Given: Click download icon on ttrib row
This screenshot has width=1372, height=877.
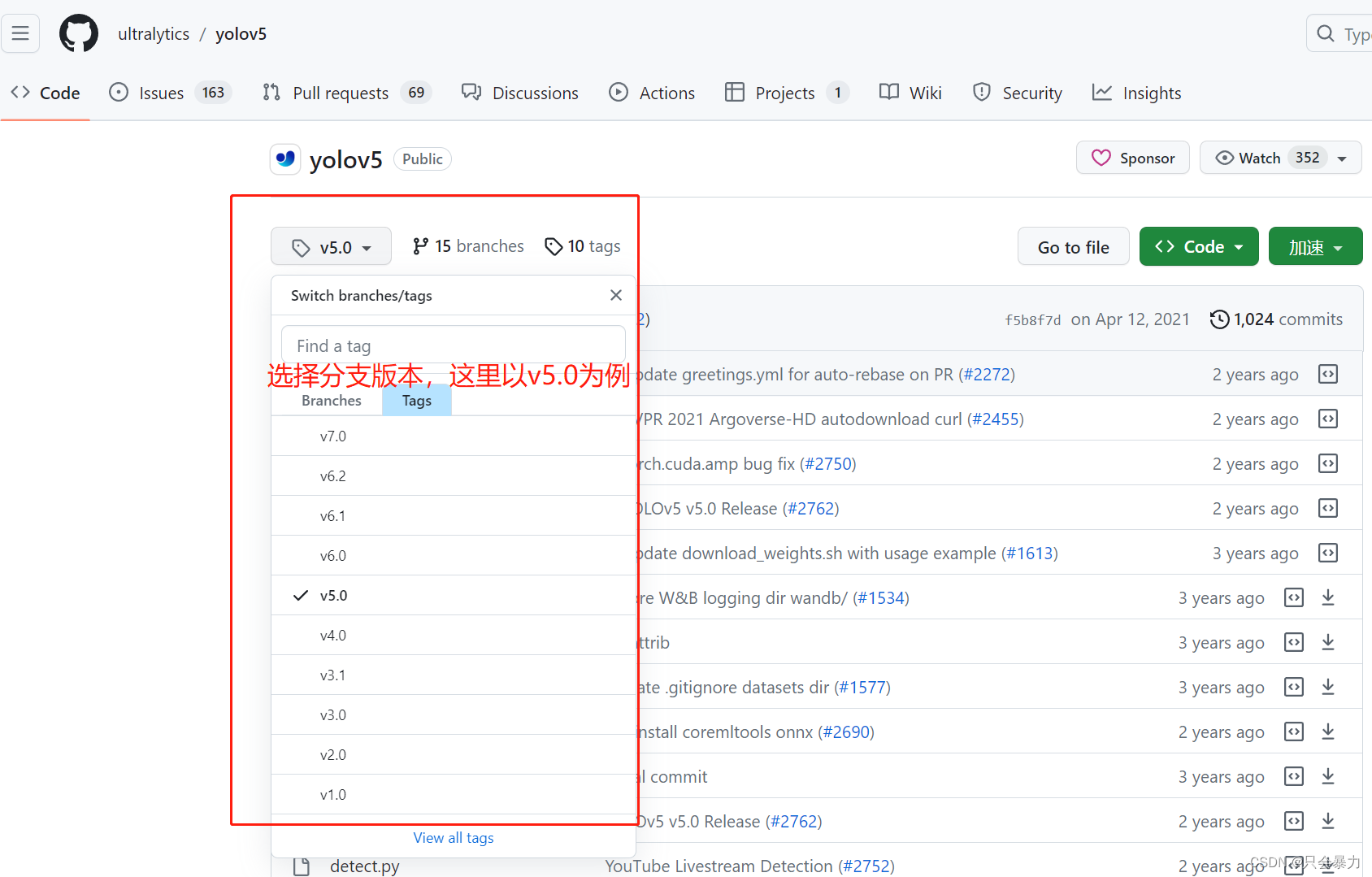Looking at the screenshot, I should [x=1328, y=642].
